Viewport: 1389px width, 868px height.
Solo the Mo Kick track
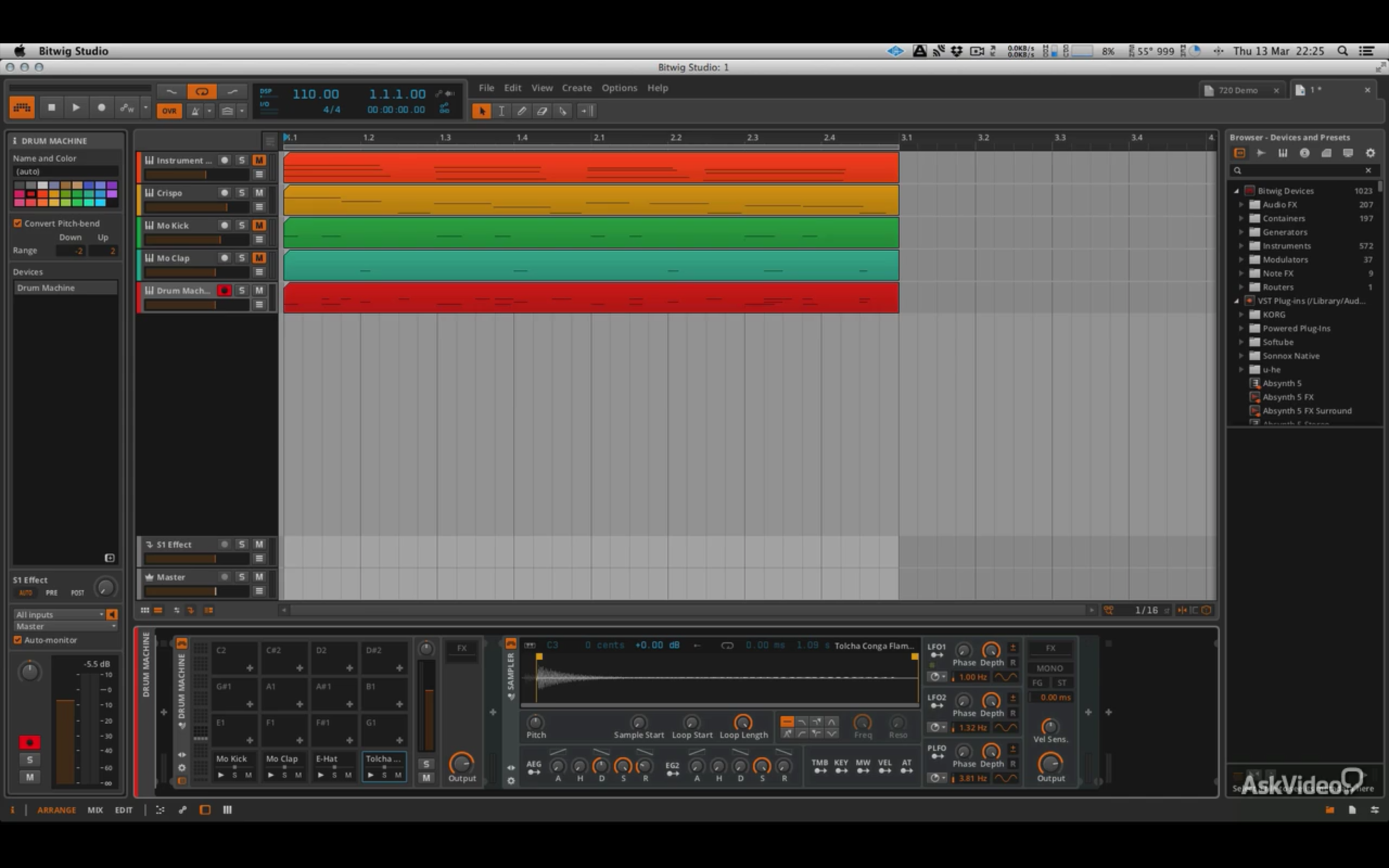pos(241,225)
